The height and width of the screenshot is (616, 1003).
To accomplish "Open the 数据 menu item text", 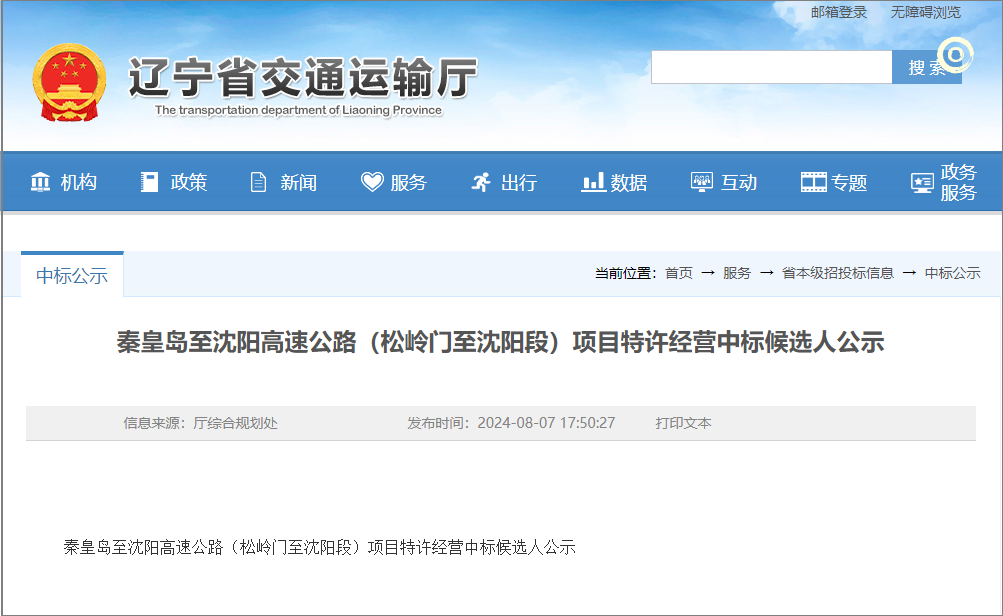I will coord(629,182).
